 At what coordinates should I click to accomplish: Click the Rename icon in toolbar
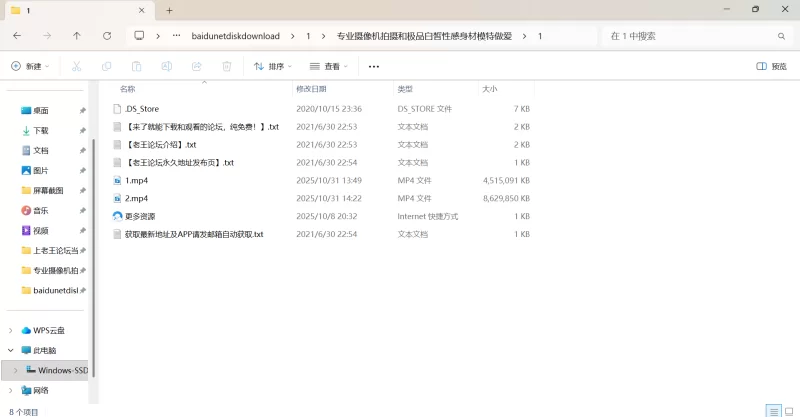tap(166, 66)
